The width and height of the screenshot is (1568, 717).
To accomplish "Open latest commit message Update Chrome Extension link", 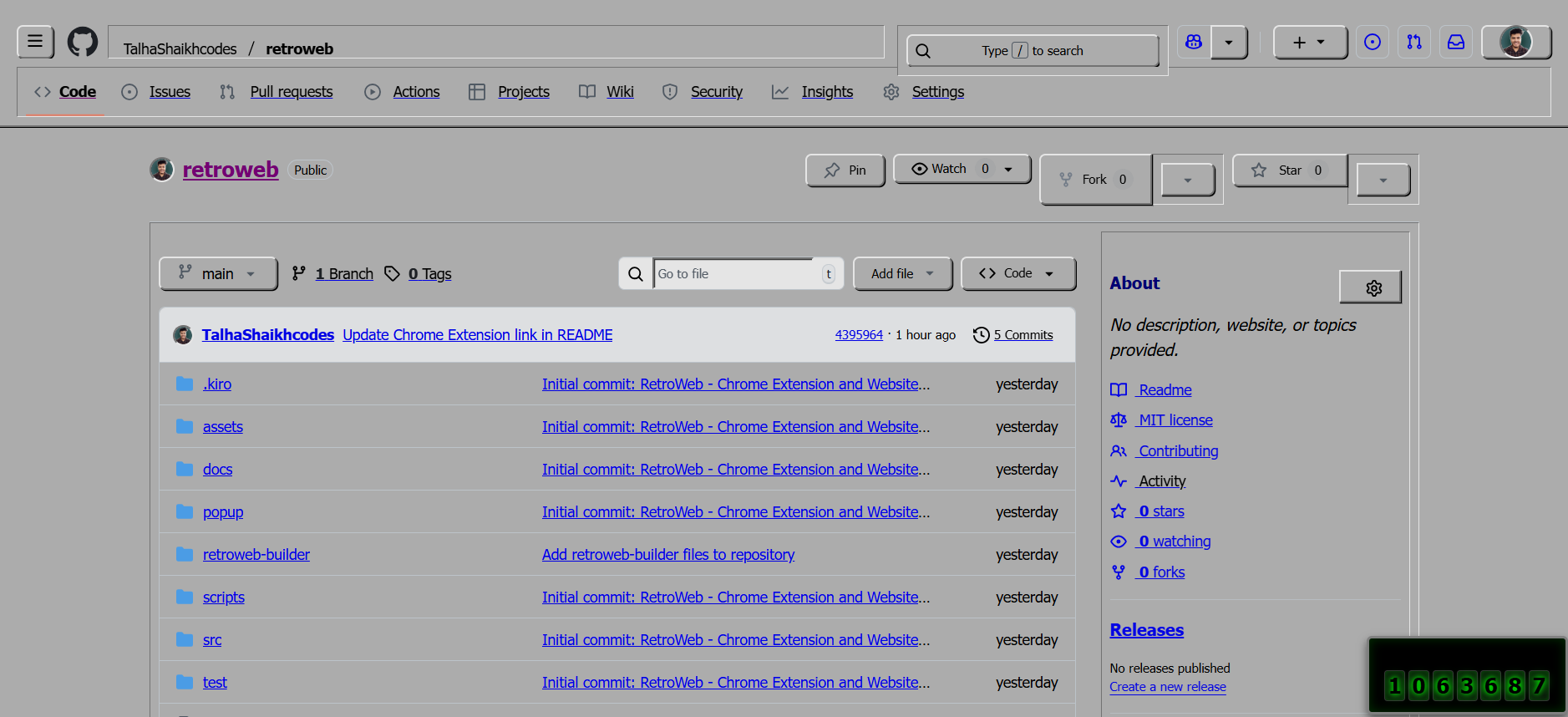I will tap(478, 335).
